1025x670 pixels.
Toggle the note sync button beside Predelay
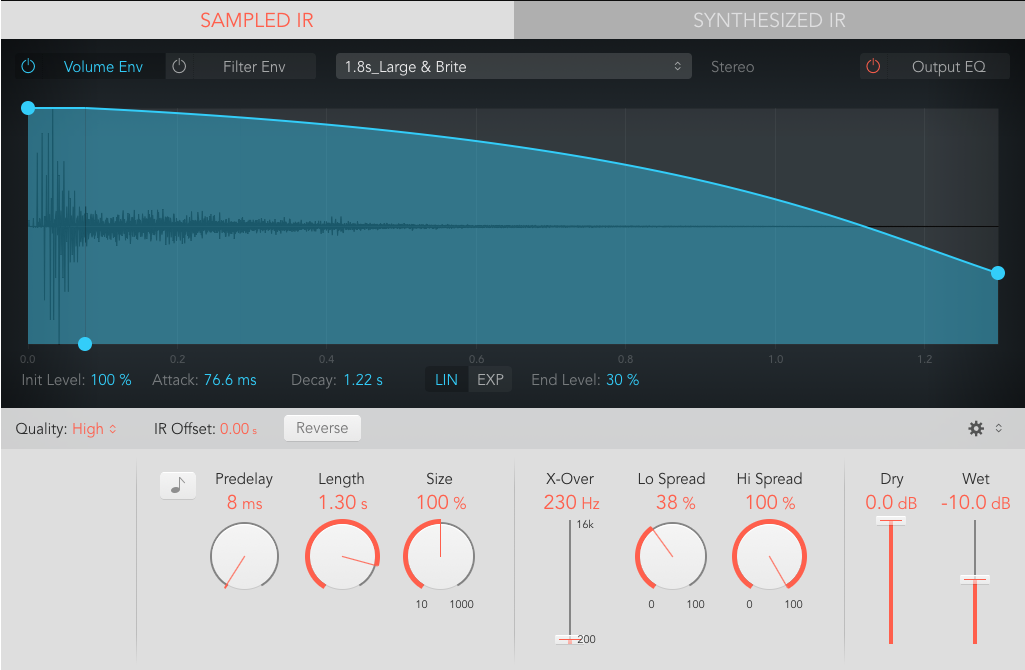click(x=178, y=486)
